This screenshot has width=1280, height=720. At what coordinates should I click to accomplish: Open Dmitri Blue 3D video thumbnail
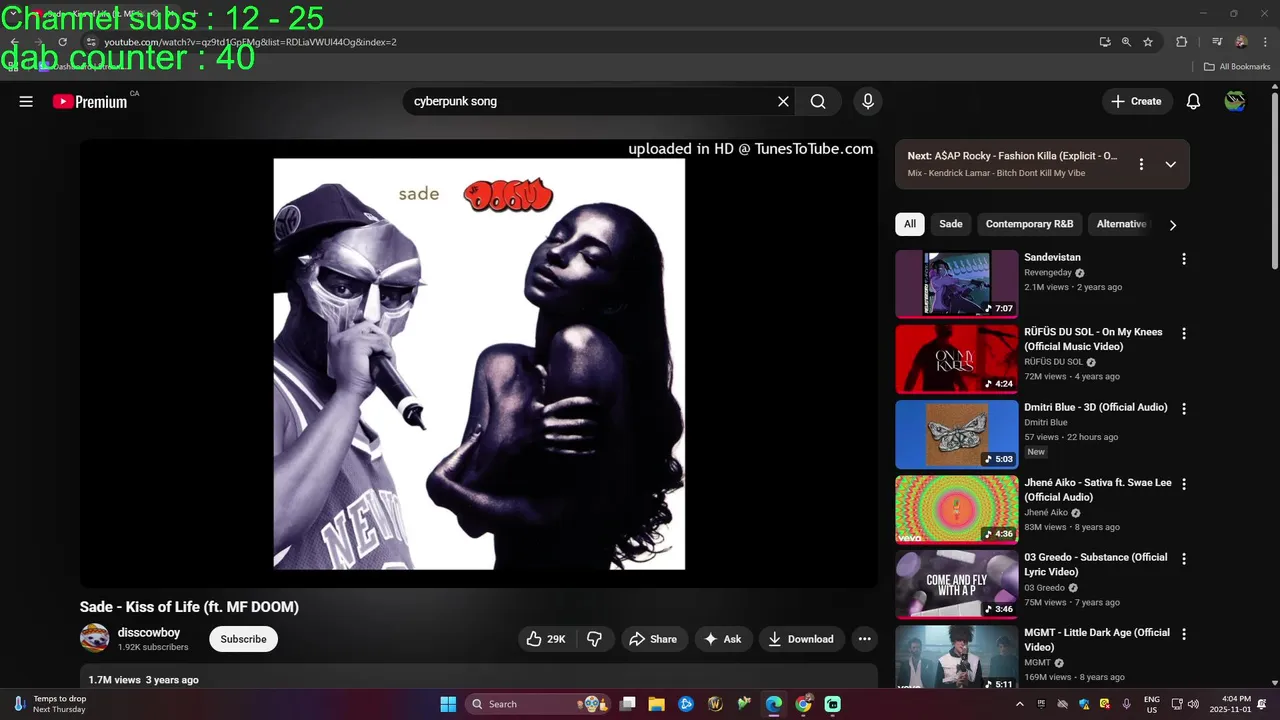[x=957, y=434]
